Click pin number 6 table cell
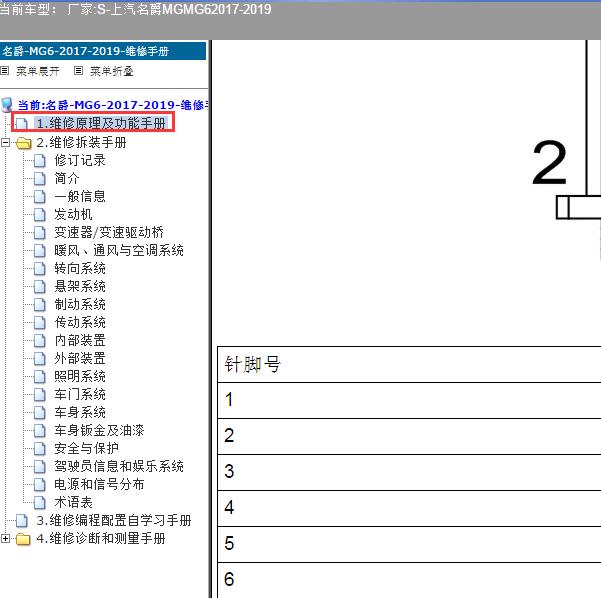Viewport: 601px width, 598px height. [409, 580]
